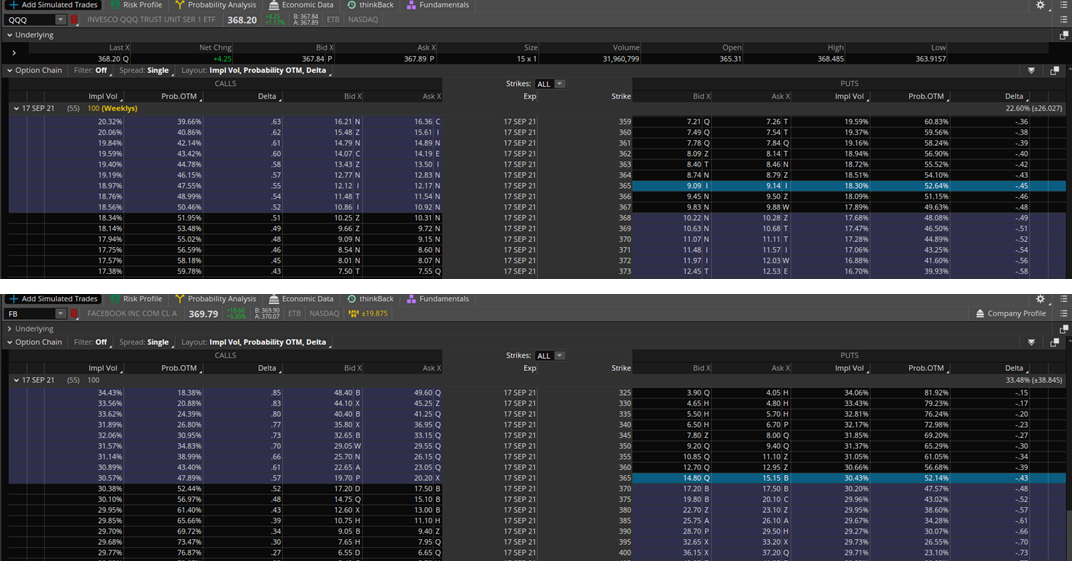Click the Economic Data icon in top panel
This screenshot has width=1072, height=561.
pos(272,5)
